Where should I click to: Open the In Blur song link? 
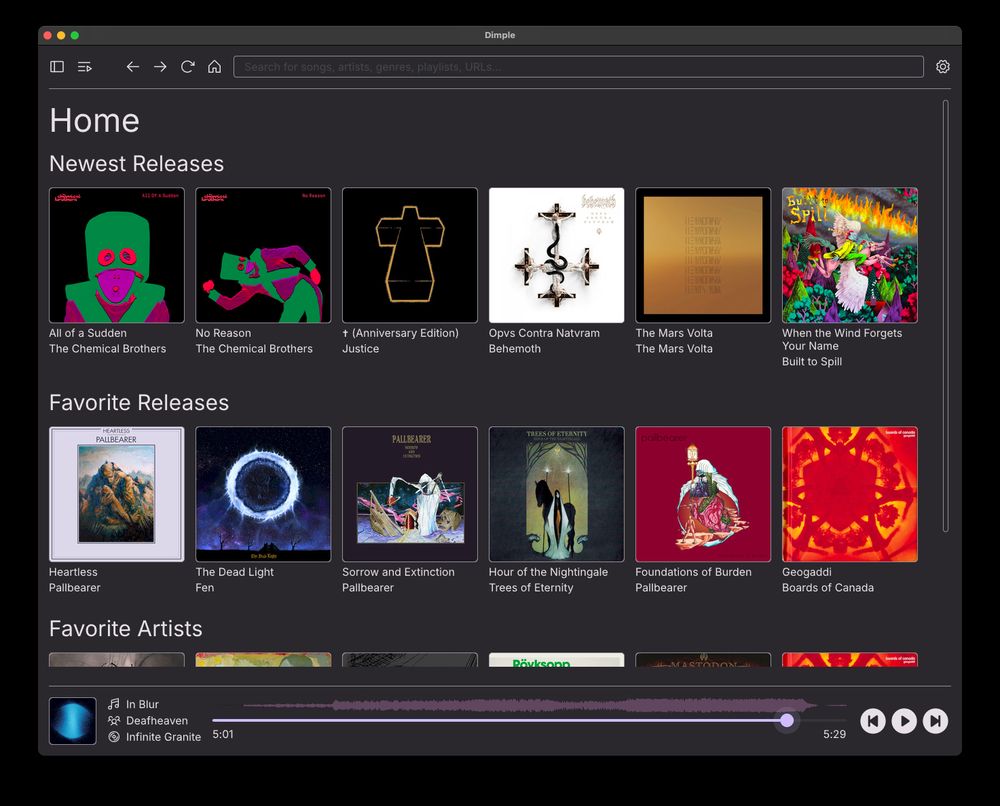(x=142, y=704)
